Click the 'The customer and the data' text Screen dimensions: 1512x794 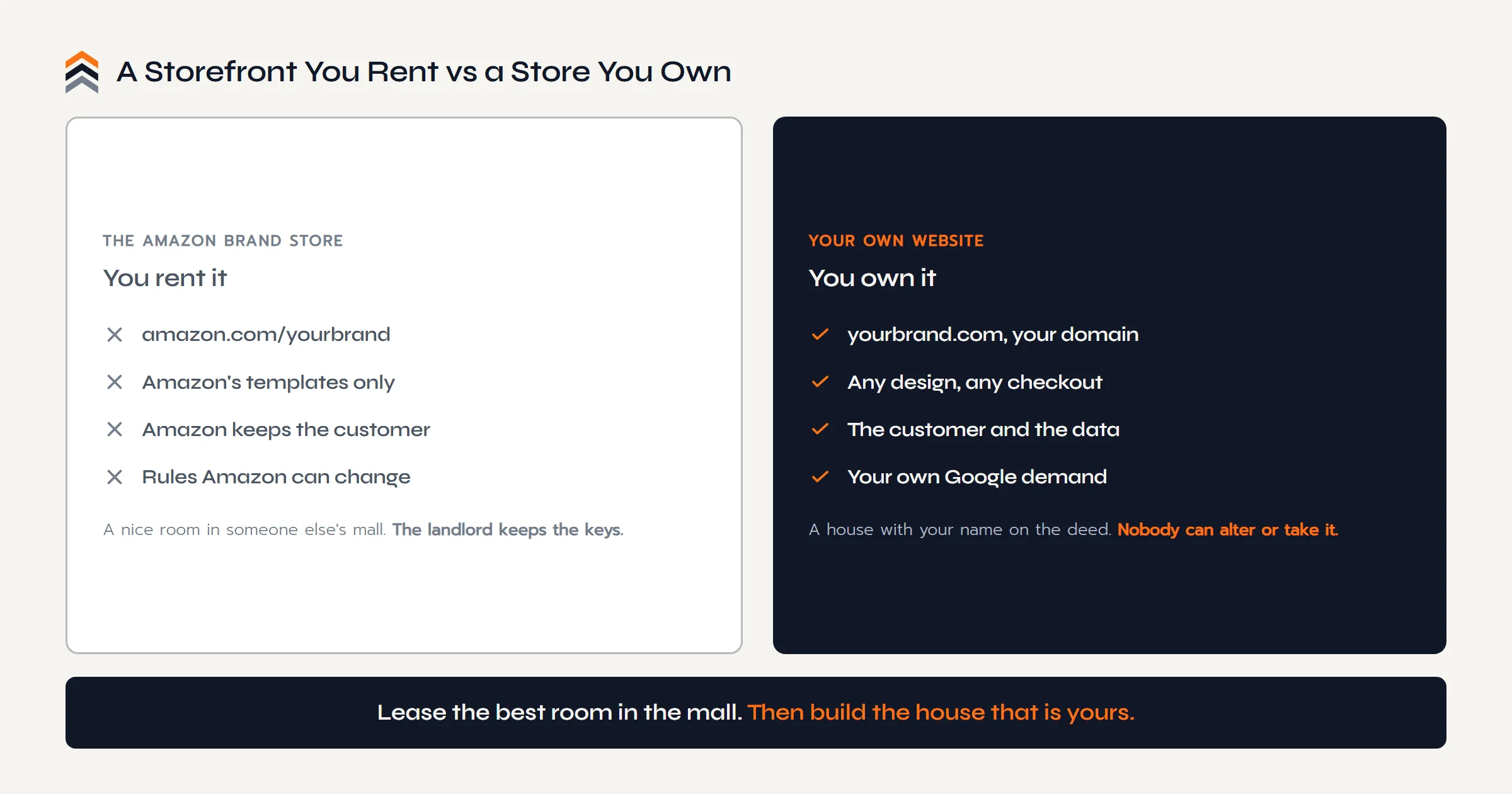983,430
